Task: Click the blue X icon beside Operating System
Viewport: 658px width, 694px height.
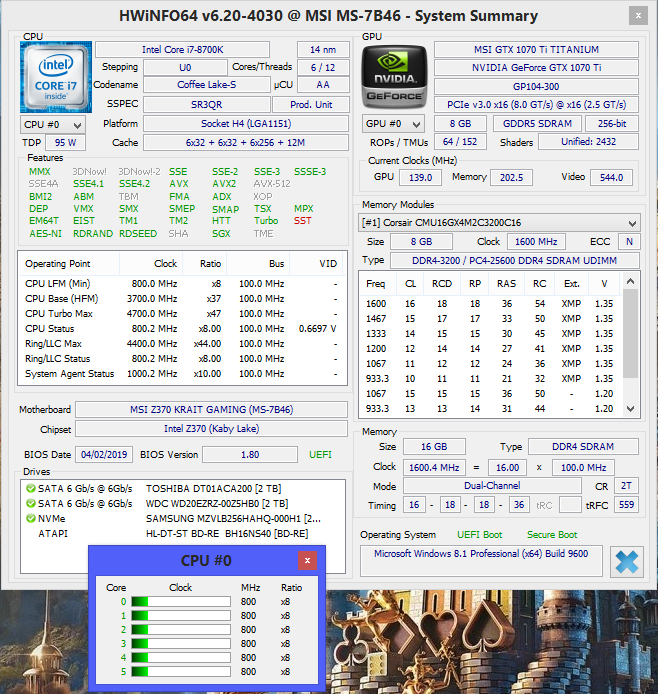Action: [627, 562]
